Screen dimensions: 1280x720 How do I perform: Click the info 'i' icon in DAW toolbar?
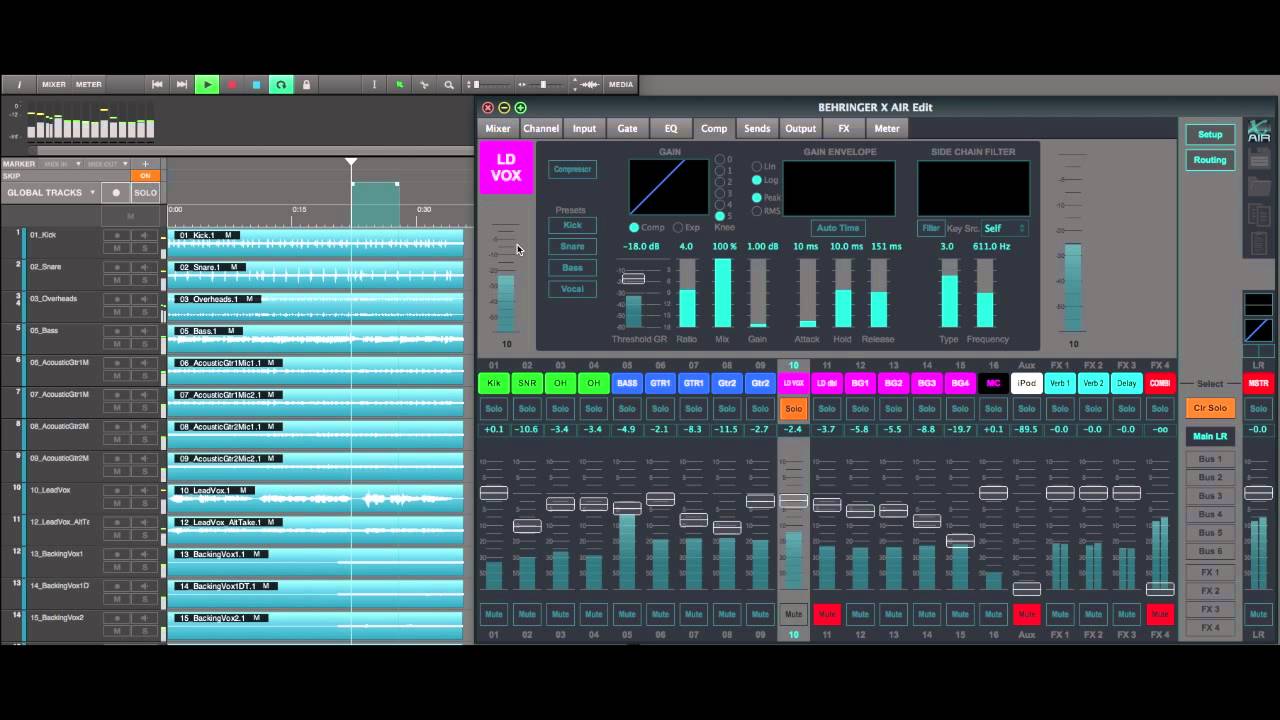coord(19,85)
